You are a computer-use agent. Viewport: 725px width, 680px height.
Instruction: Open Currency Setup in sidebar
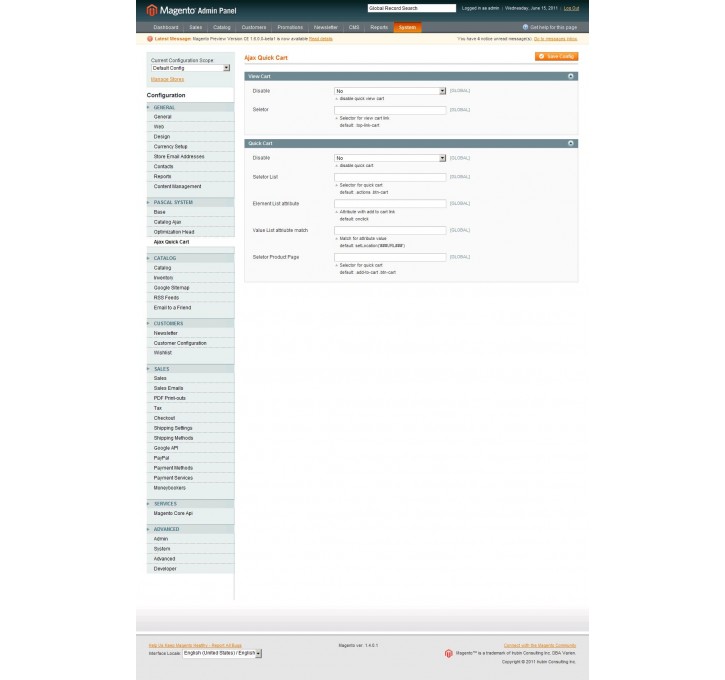click(190, 147)
